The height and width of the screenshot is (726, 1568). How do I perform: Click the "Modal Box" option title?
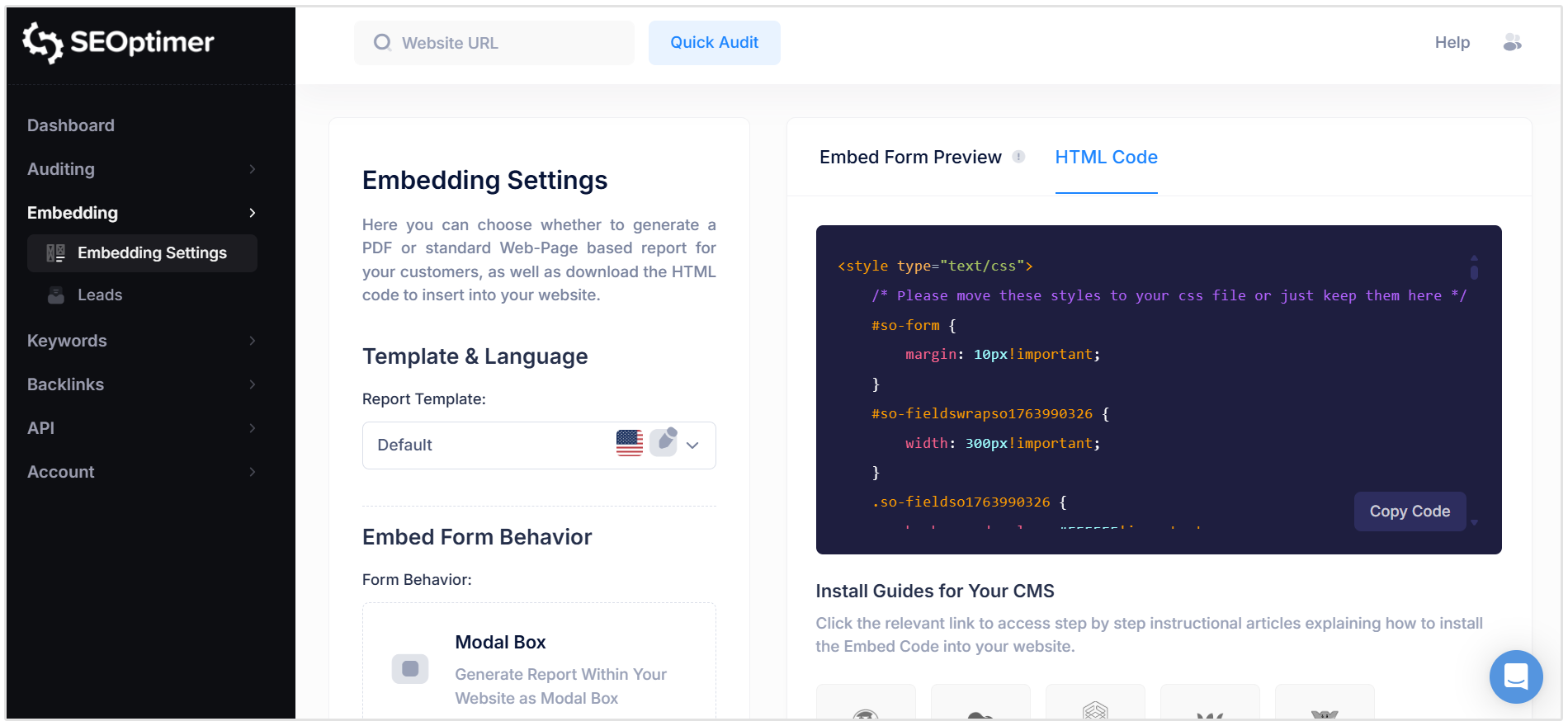tap(500, 642)
